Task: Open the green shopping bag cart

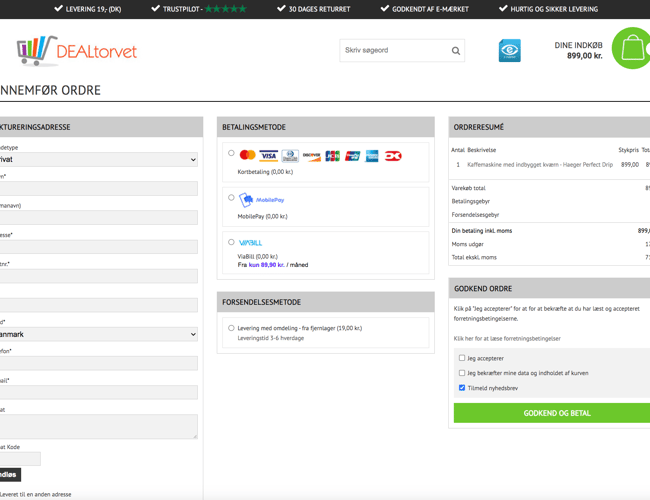Action: [x=632, y=49]
